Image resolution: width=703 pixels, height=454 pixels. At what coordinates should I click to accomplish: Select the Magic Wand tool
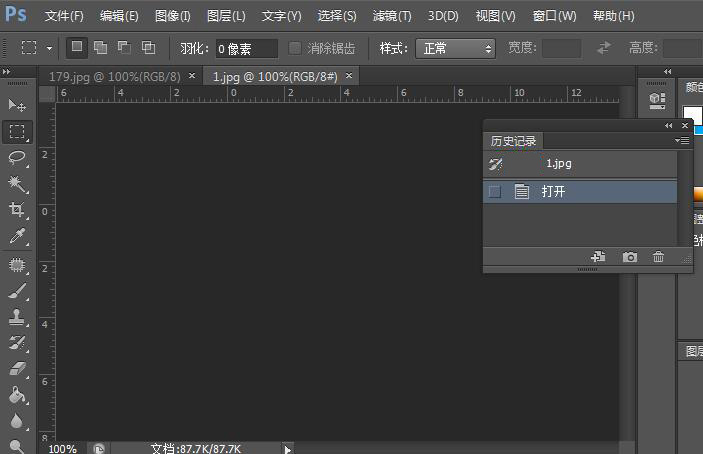tap(17, 184)
